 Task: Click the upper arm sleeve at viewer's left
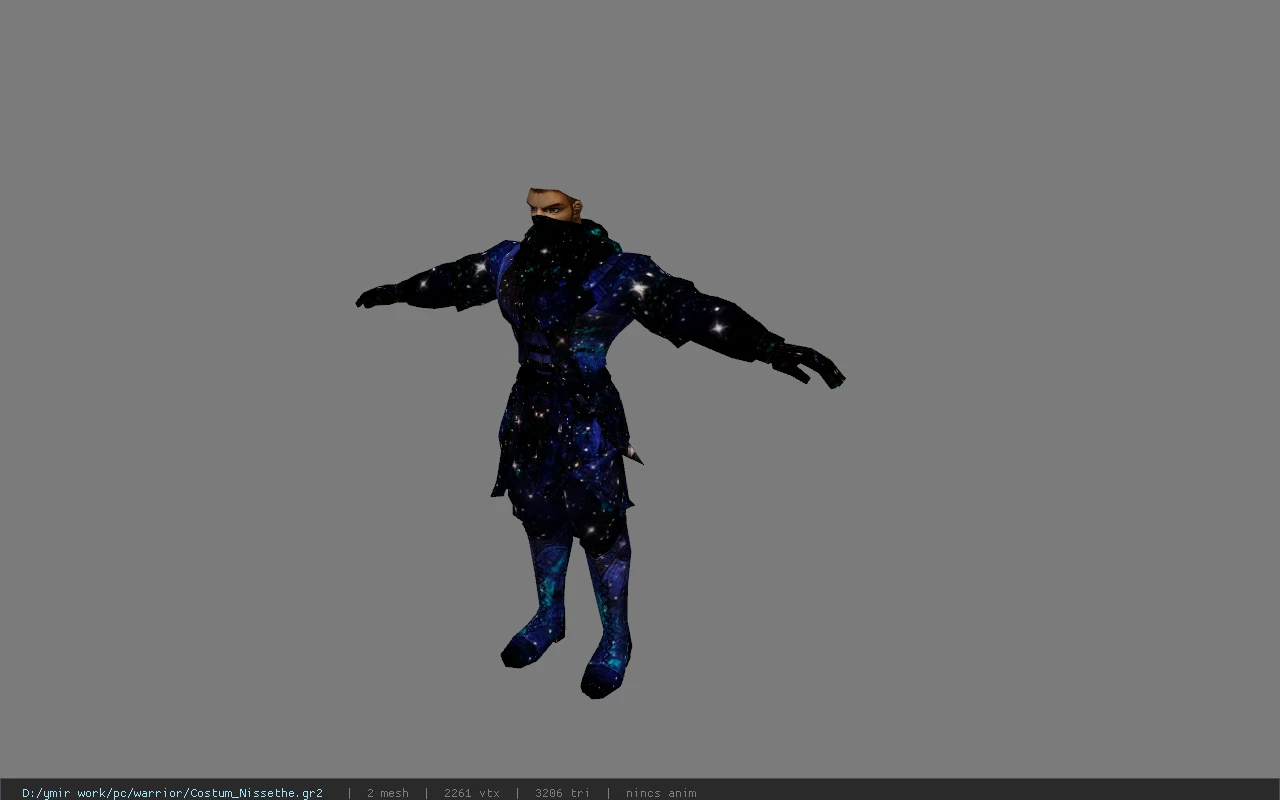453,280
